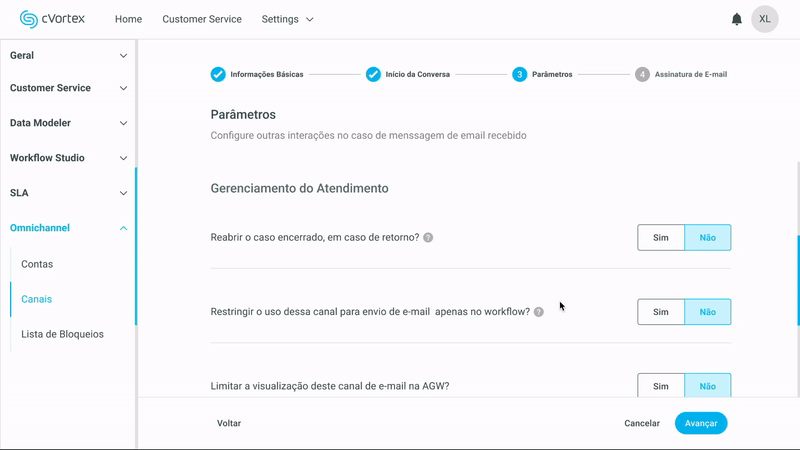Open the XL user avatar menu
Viewport: 800px width, 450px height.
coord(765,19)
